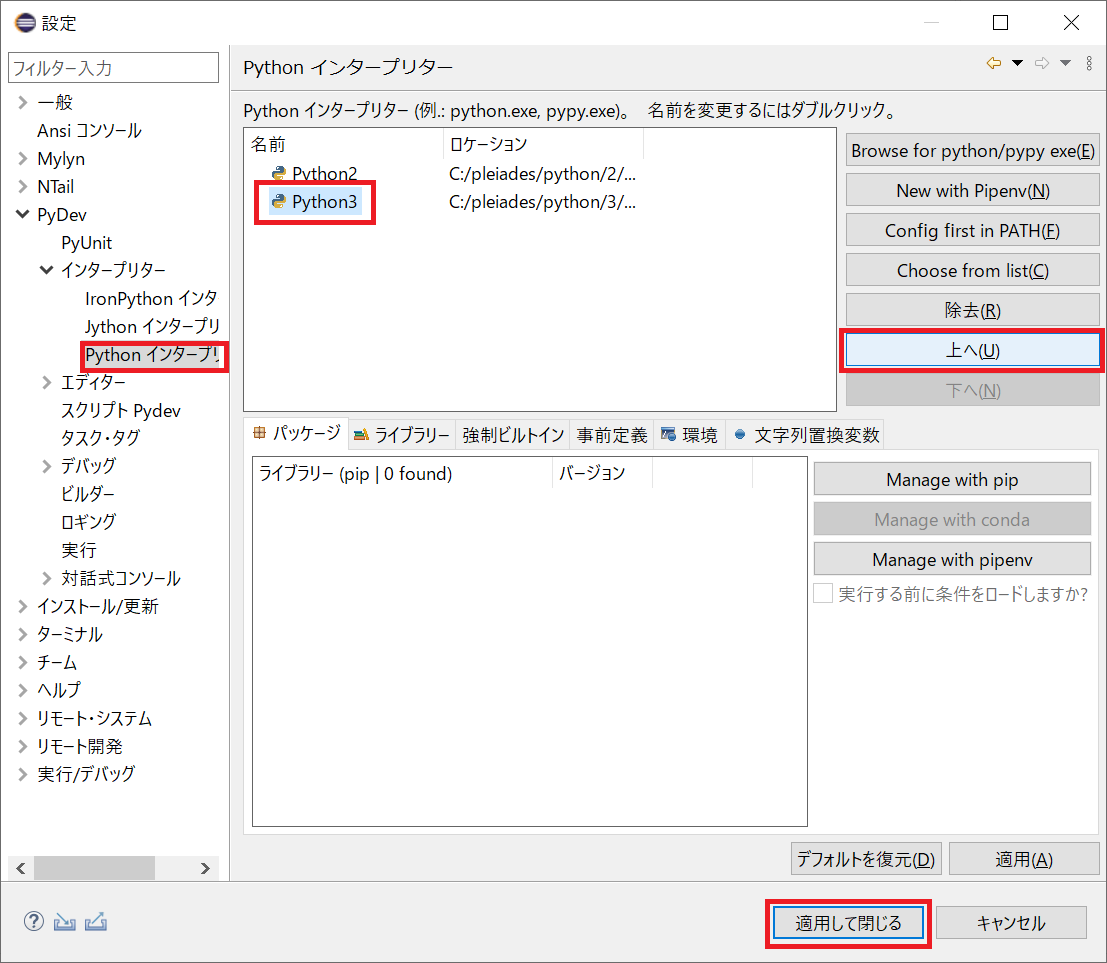
Task: Toggle 実行する前に条件をロードしますか checkbox
Action: pos(823,593)
